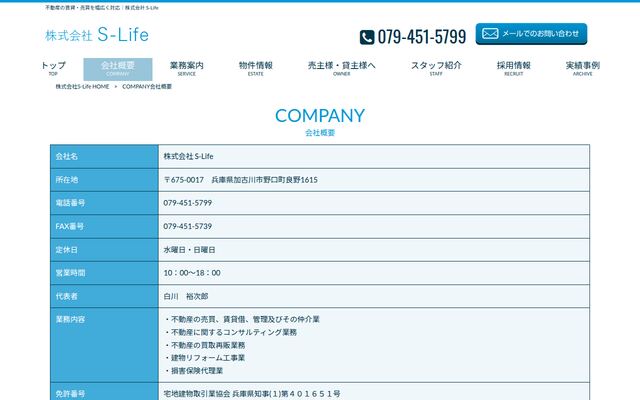Click table phone value 079-451-5799
Image resolution: width=640 pixels, height=400 pixels.
point(188,203)
